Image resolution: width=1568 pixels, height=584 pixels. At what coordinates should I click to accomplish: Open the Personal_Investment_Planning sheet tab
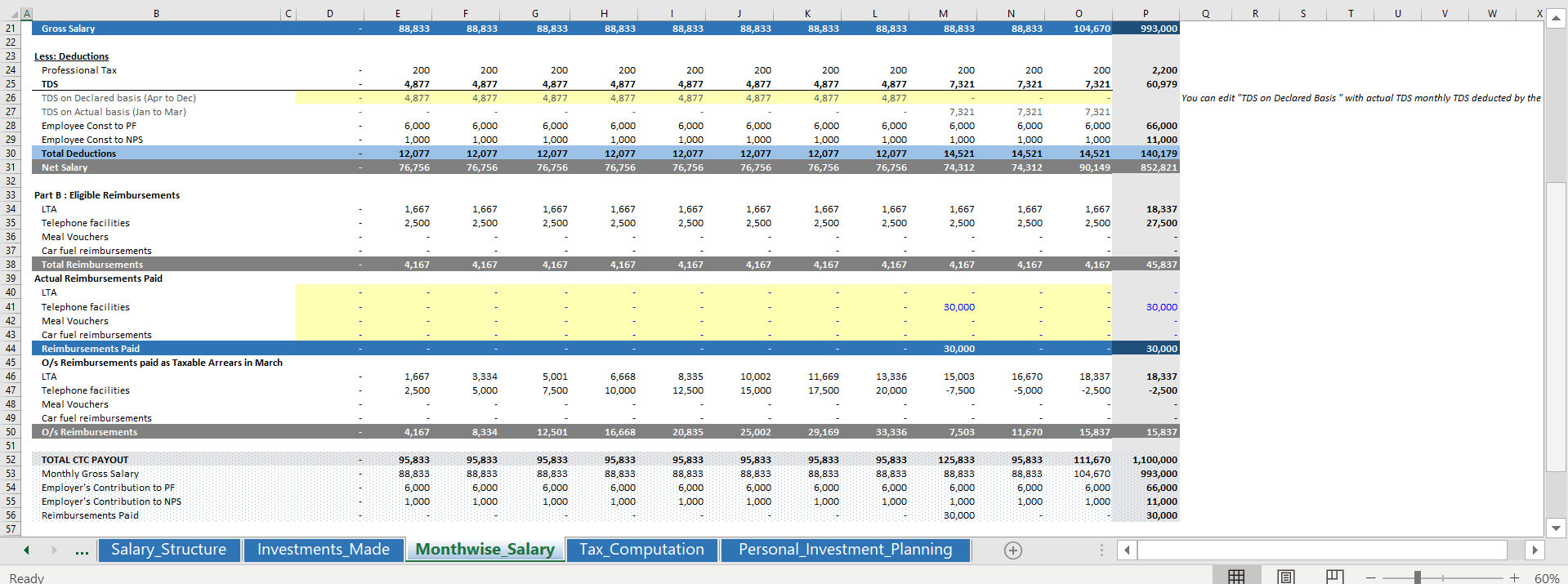pos(846,550)
